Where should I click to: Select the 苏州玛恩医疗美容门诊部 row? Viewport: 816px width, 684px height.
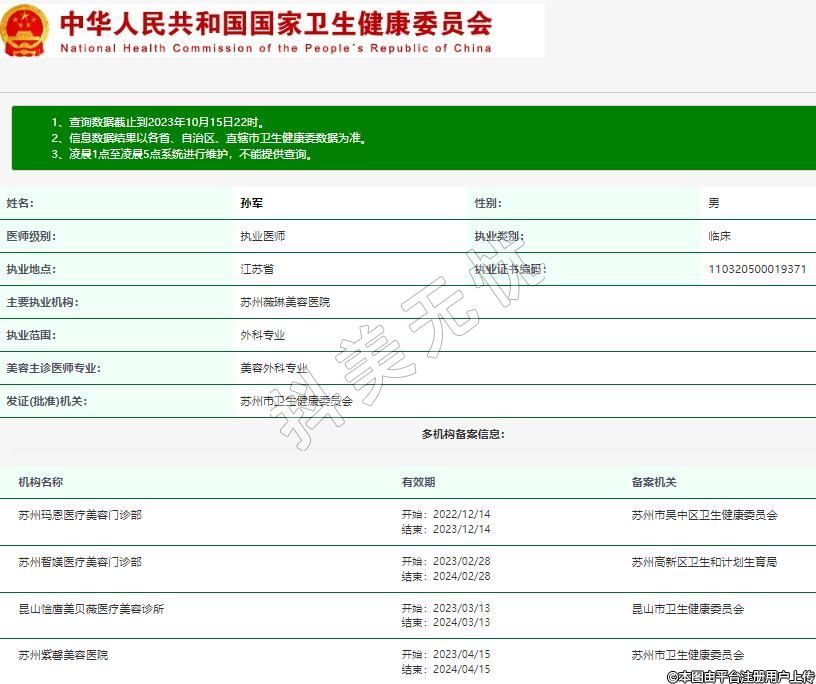(x=80, y=515)
